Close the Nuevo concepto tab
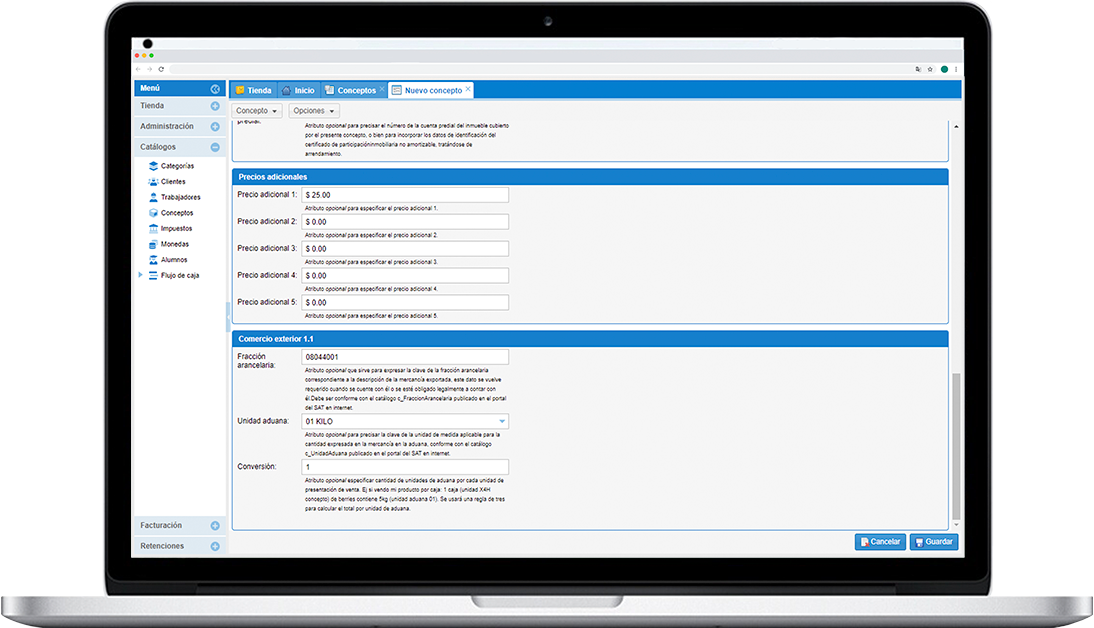This screenshot has height=628, width=1094. pos(468,89)
